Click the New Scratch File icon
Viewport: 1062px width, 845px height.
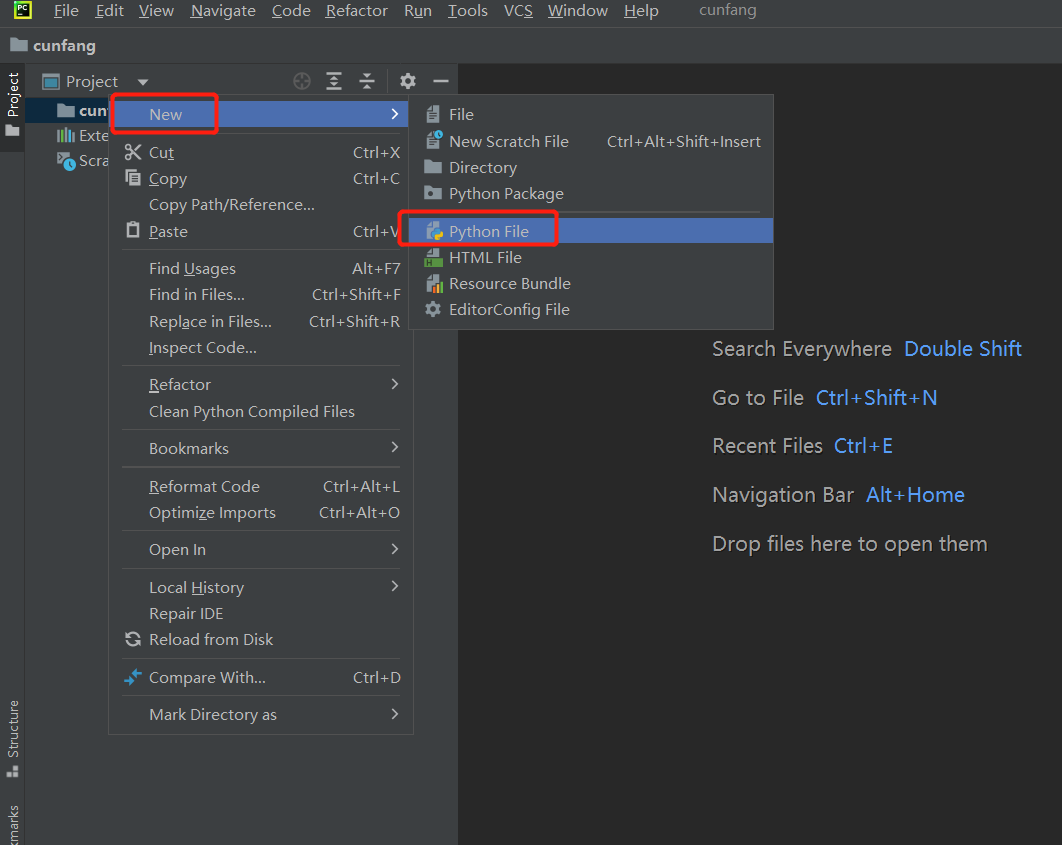[x=433, y=141]
